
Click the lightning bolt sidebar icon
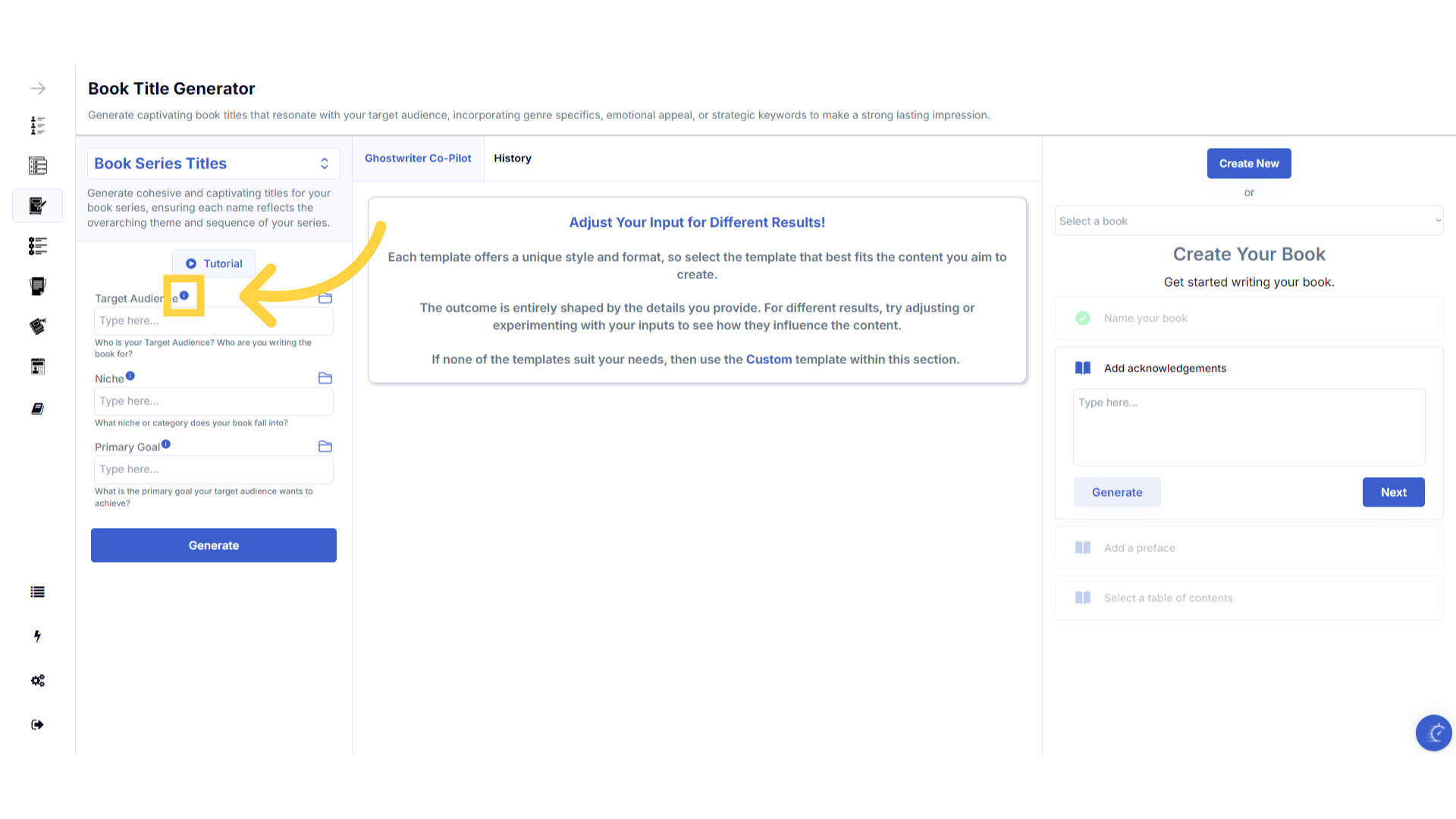37,636
